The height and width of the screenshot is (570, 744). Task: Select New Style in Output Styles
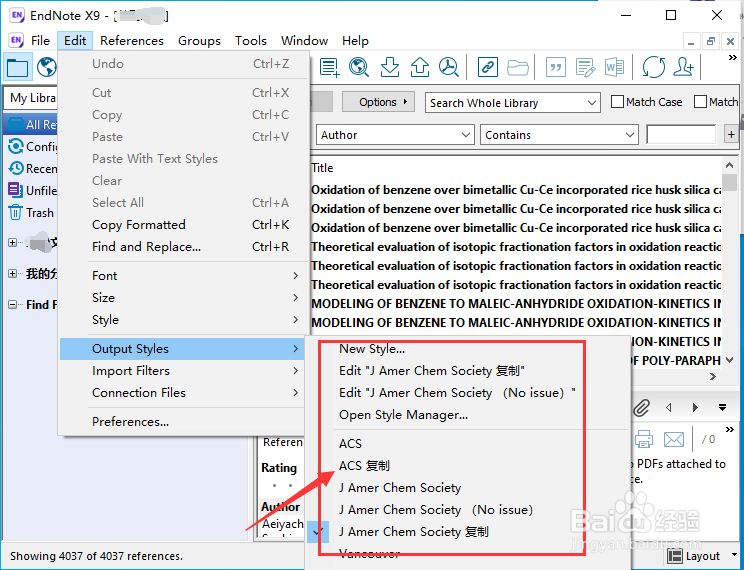(x=372, y=349)
